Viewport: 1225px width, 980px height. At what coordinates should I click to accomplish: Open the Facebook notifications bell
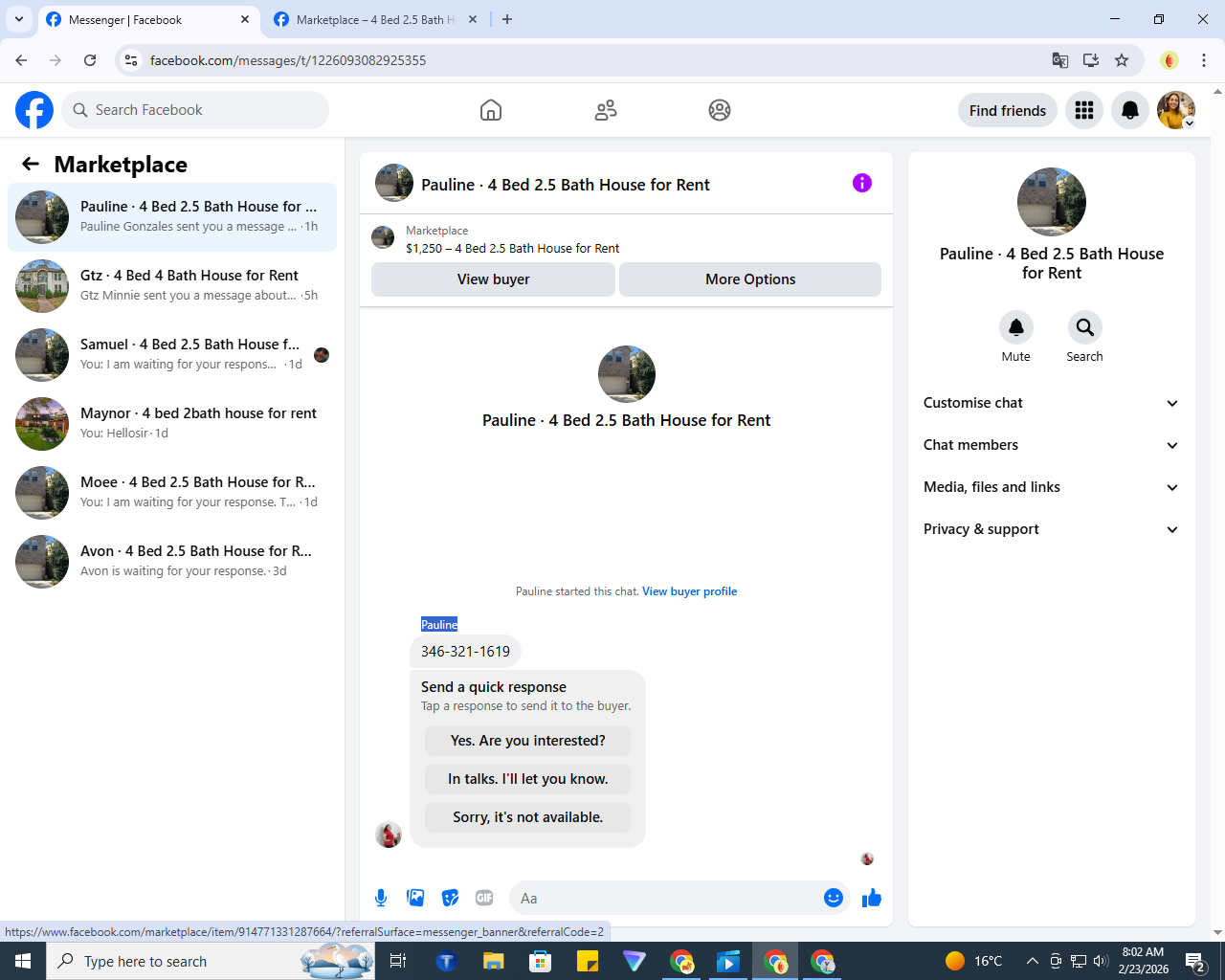pyautogui.click(x=1130, y=110)
